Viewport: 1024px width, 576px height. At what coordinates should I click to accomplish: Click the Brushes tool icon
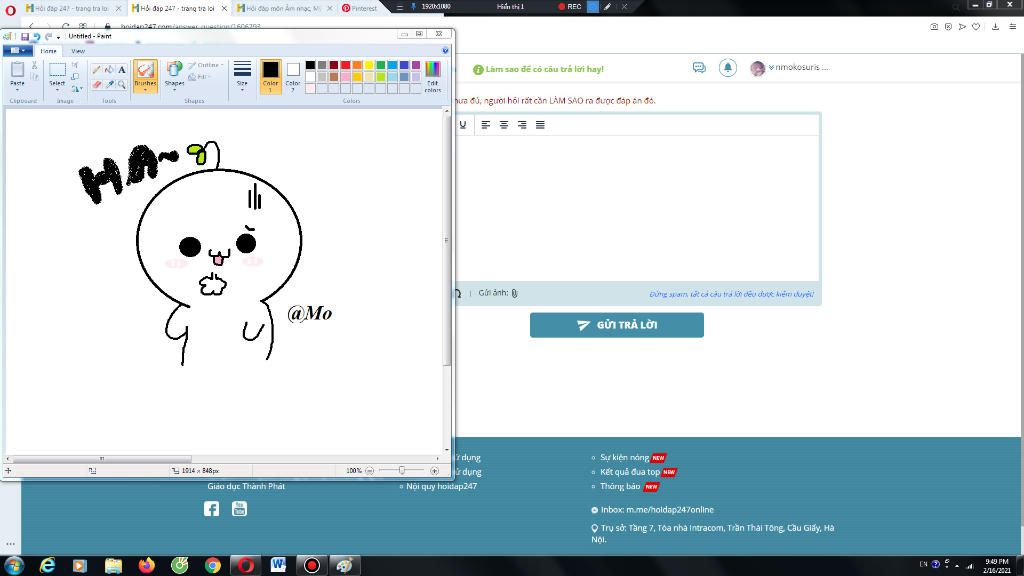(145, 70)
